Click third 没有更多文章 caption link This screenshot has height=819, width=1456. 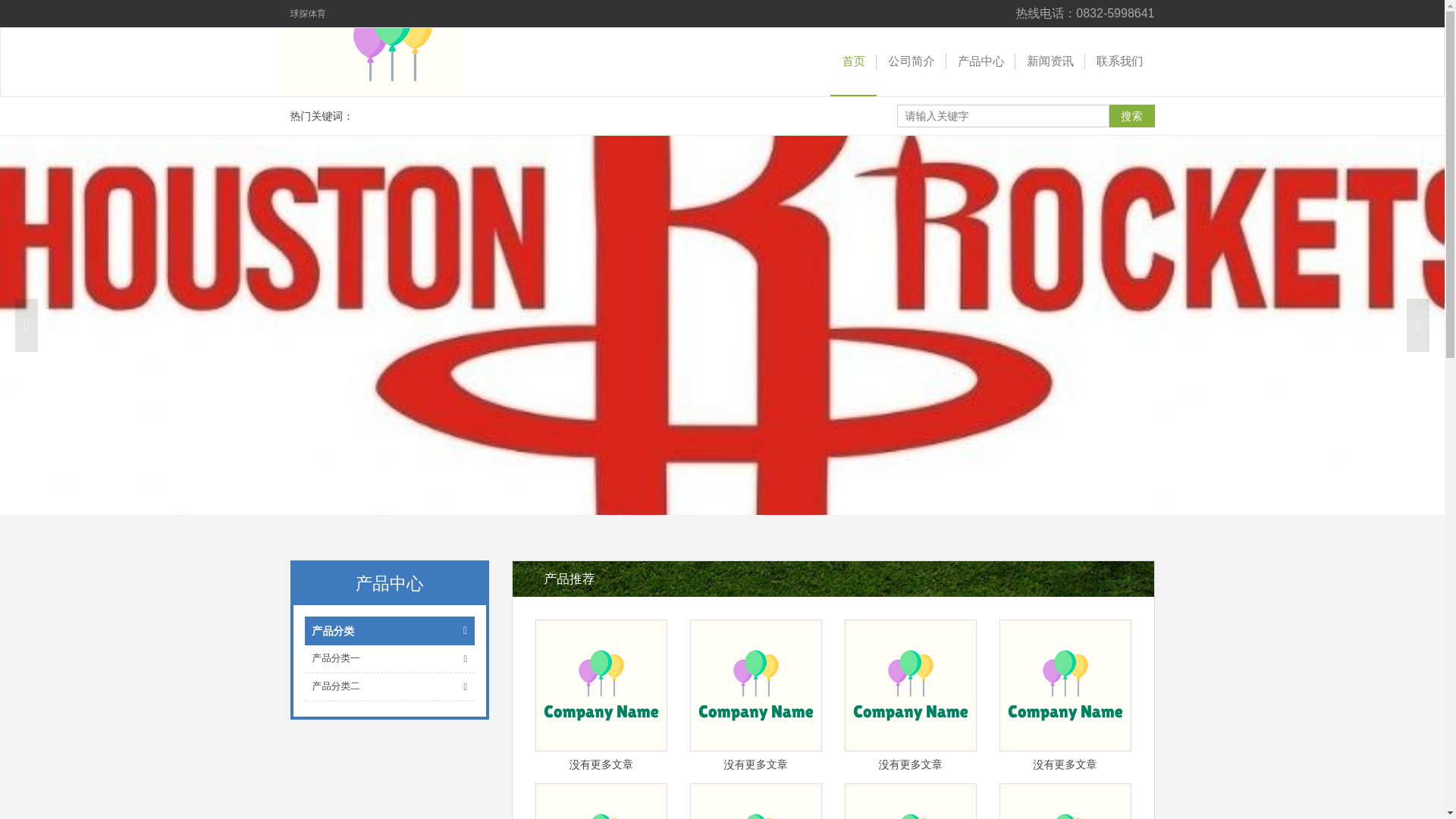pyautogui.click(x=911, y=765)
